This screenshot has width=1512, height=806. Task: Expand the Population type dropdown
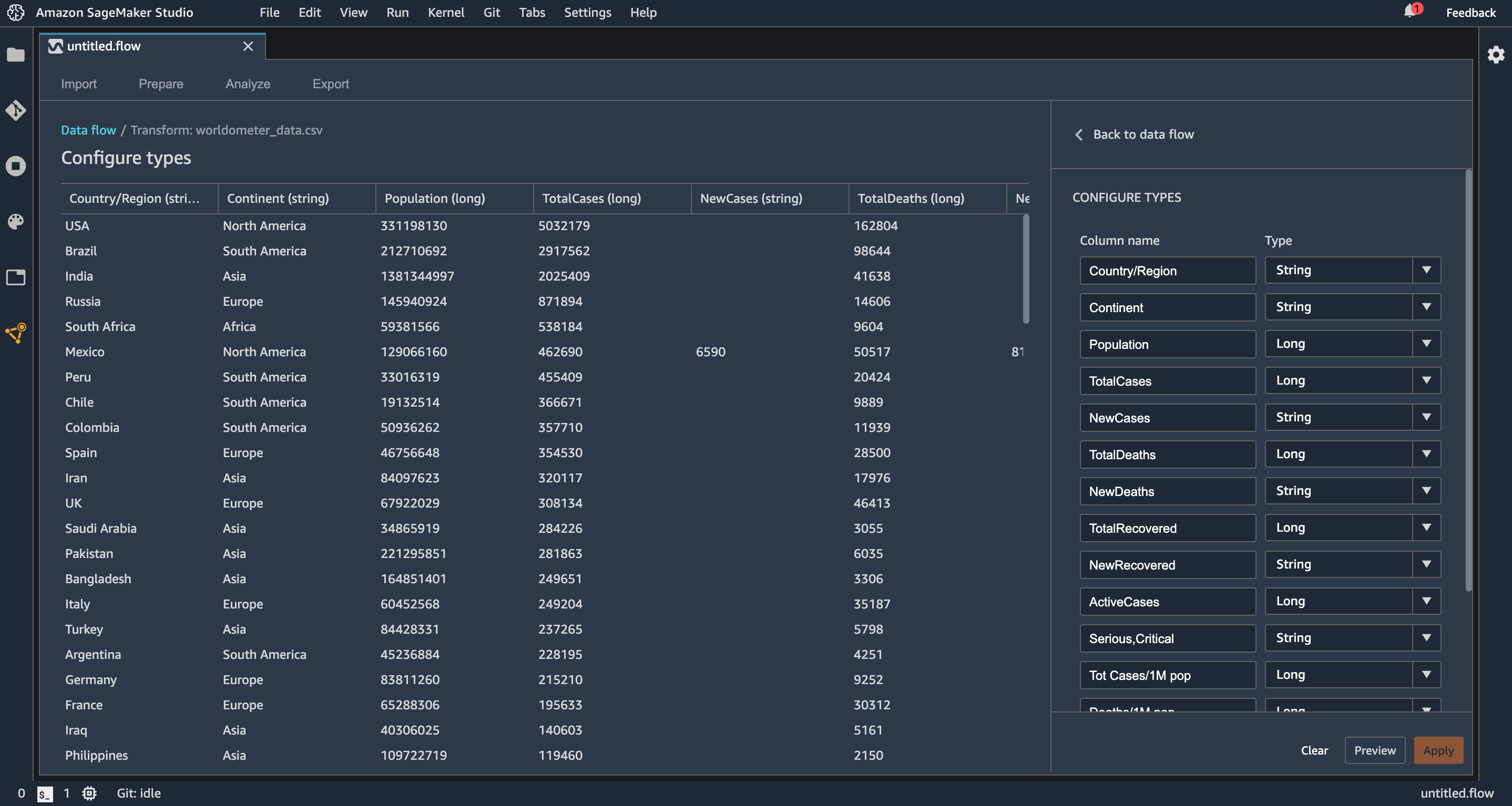point(1426,344)
